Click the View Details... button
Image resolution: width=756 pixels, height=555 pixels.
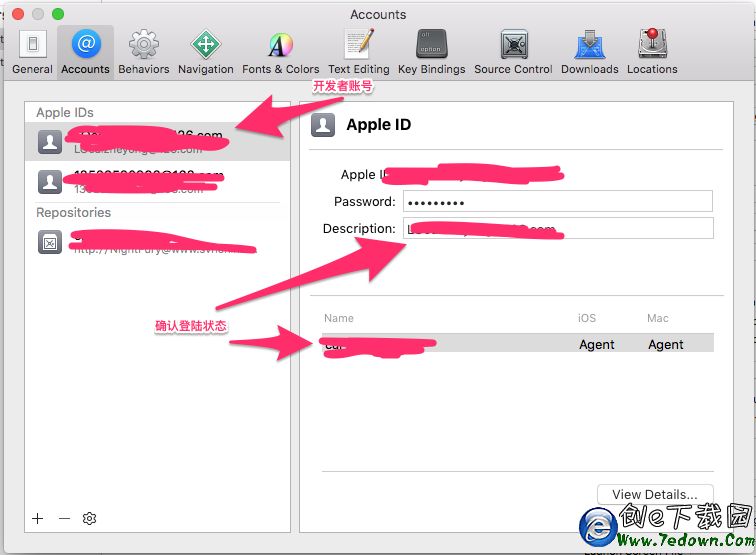point(655,494)
